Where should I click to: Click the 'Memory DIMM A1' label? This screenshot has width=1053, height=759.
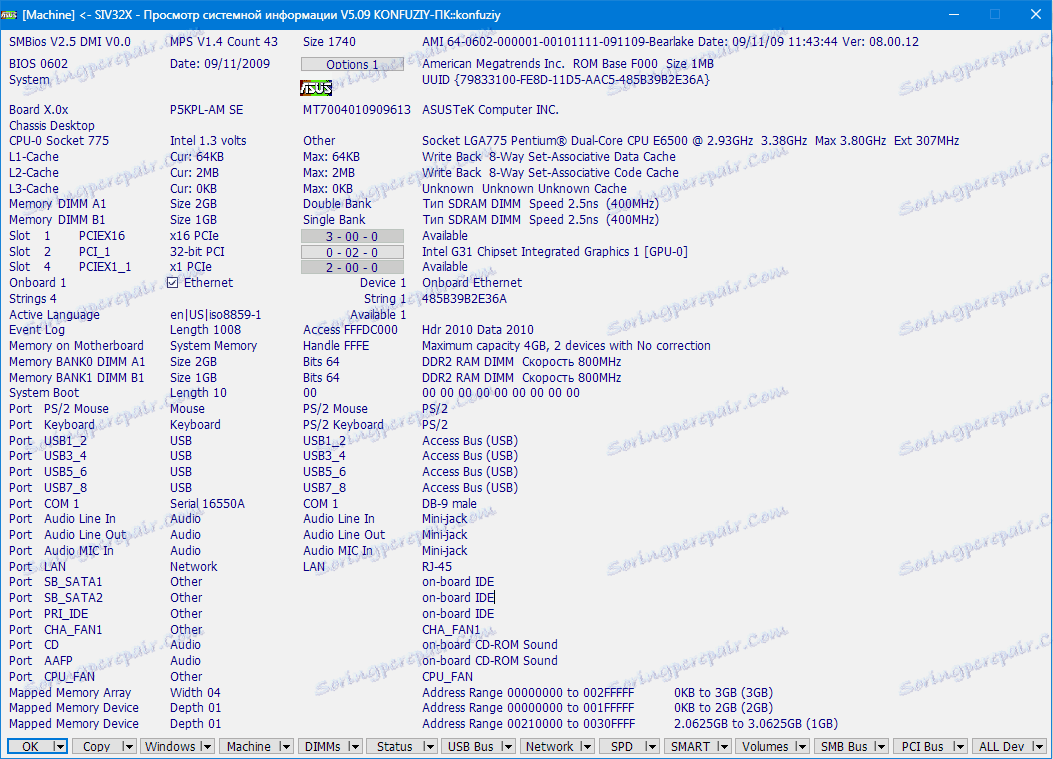point(58,204)
